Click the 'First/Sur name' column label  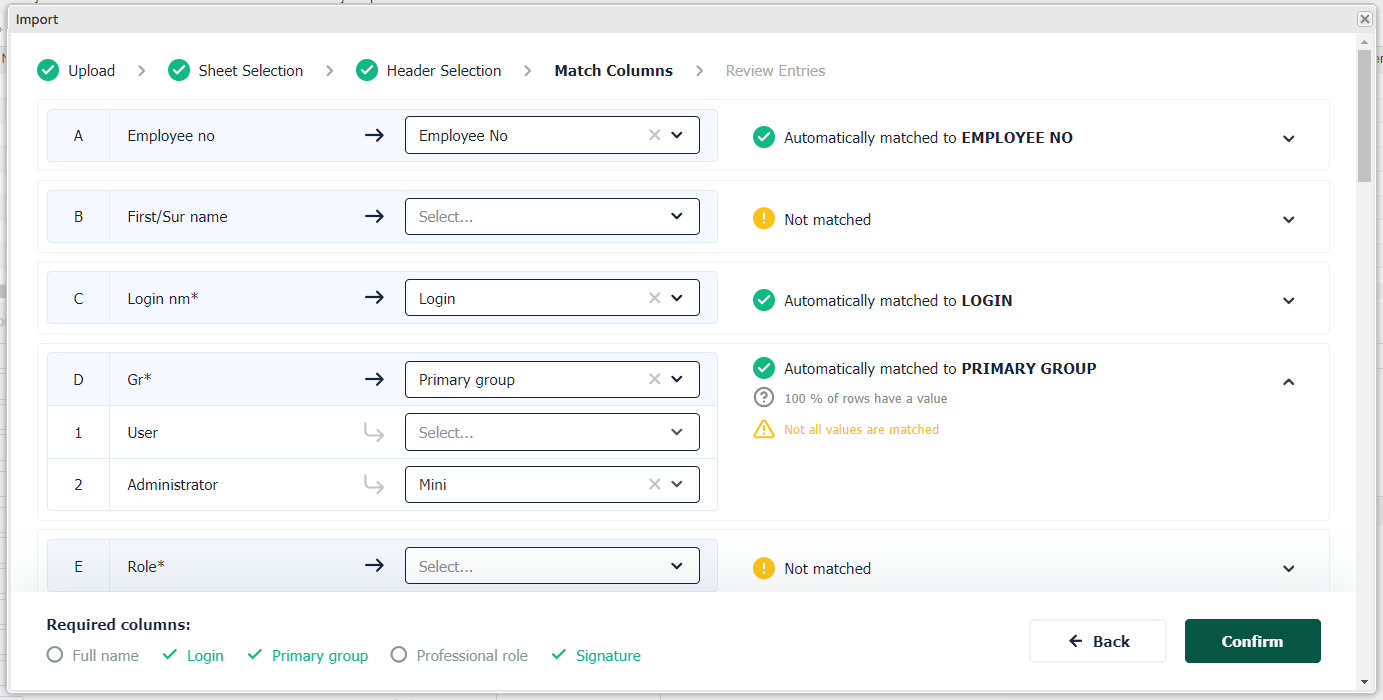(177, 216)
